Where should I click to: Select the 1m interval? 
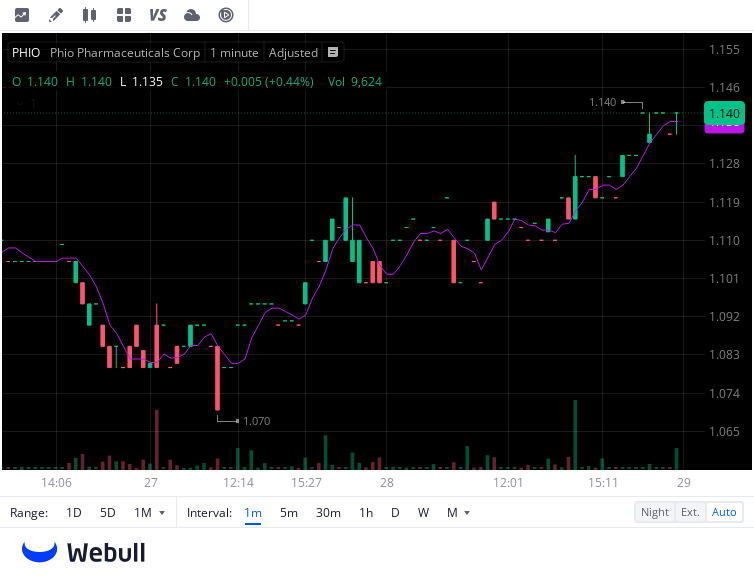tap(253, 513)
